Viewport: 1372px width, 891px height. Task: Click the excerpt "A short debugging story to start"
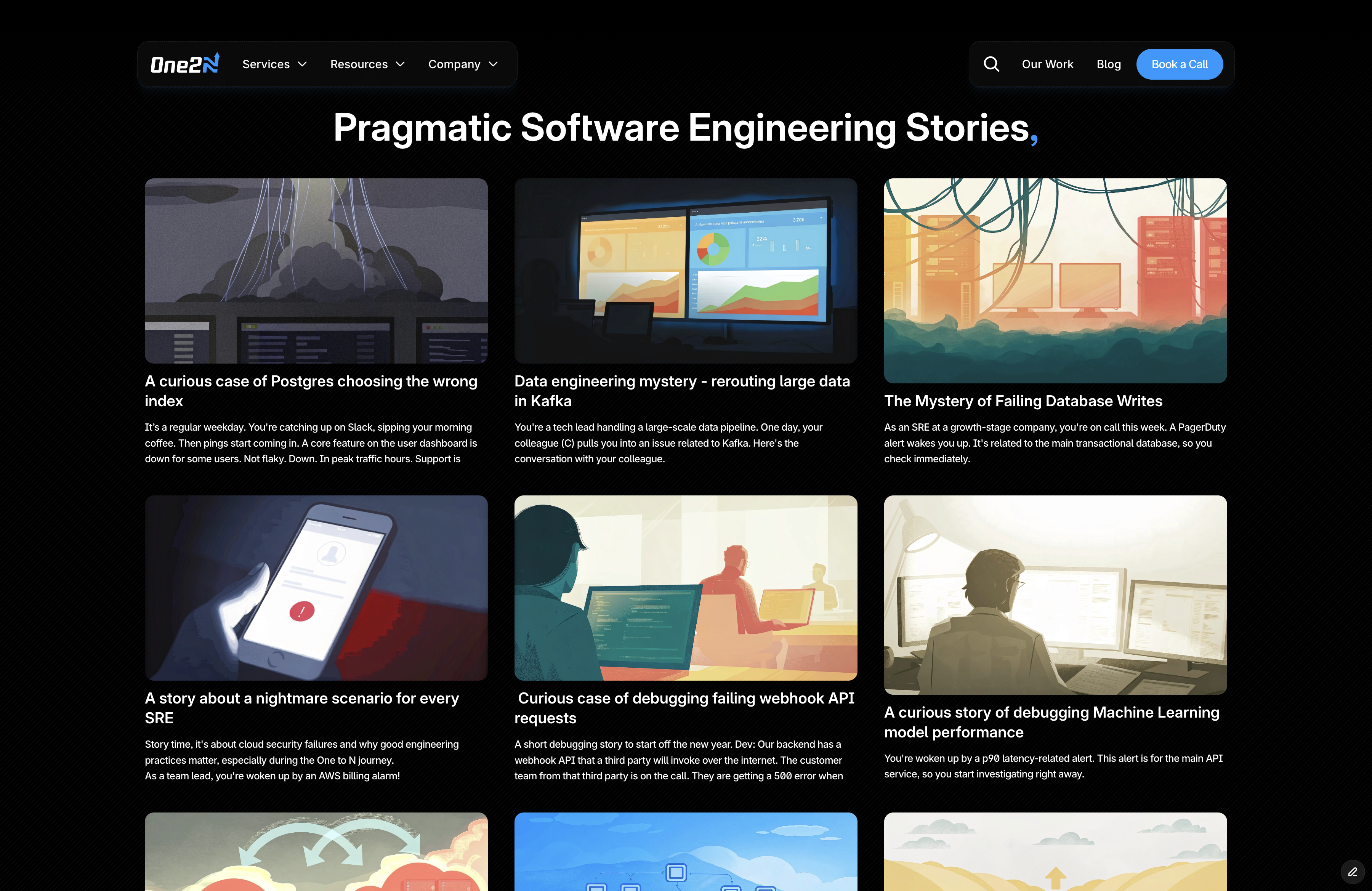click(678, 760)
